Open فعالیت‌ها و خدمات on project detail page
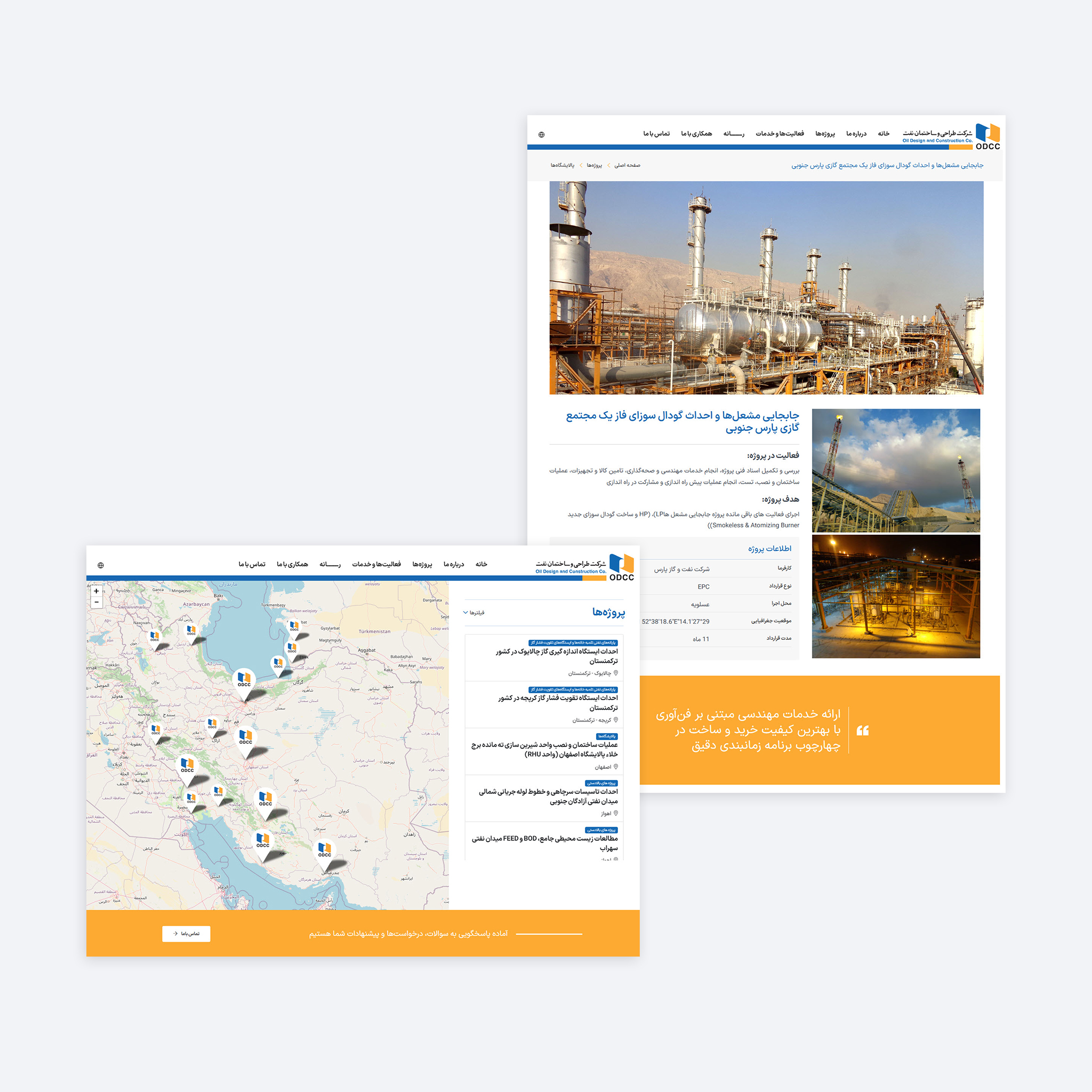Image resolution: width=1092 pixels, height=1092 pixels. (x=780, y=133)
